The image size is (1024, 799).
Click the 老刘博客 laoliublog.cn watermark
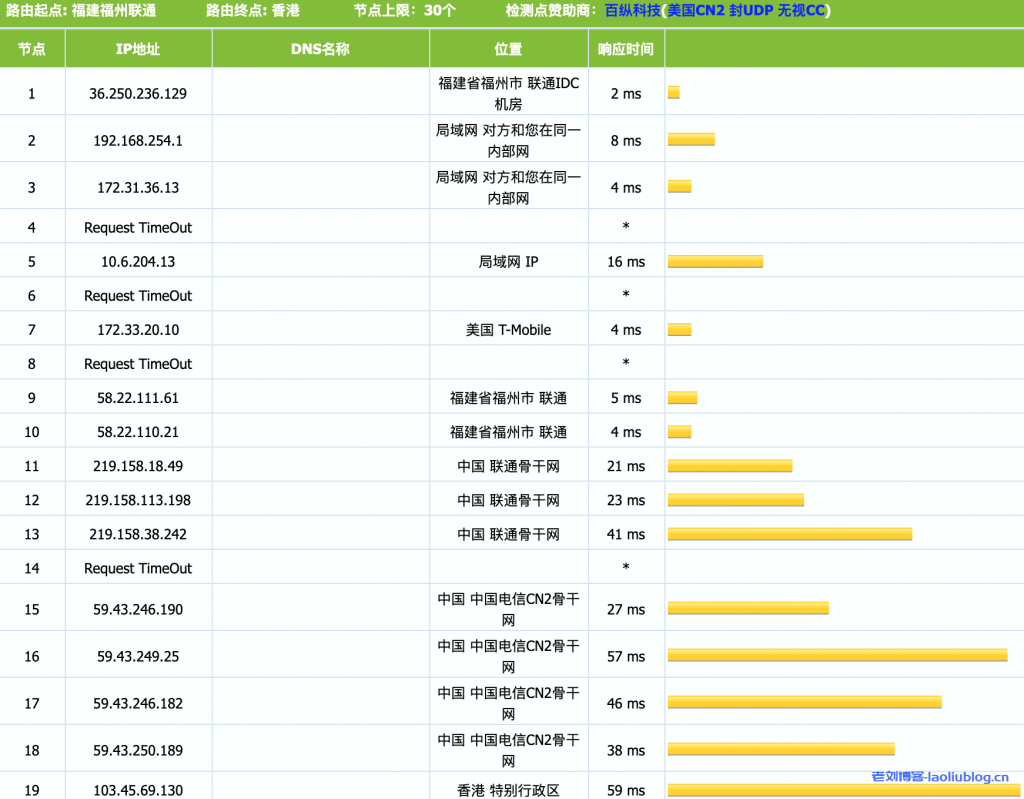coord(939,776)
